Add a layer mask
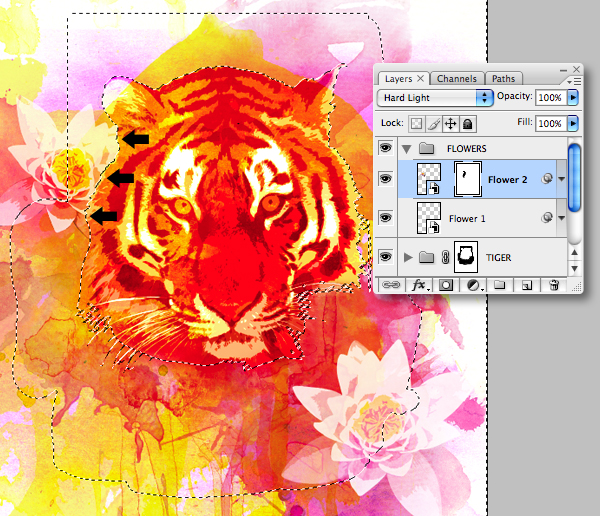The image size is (600, 516). [x=446, y=285]
